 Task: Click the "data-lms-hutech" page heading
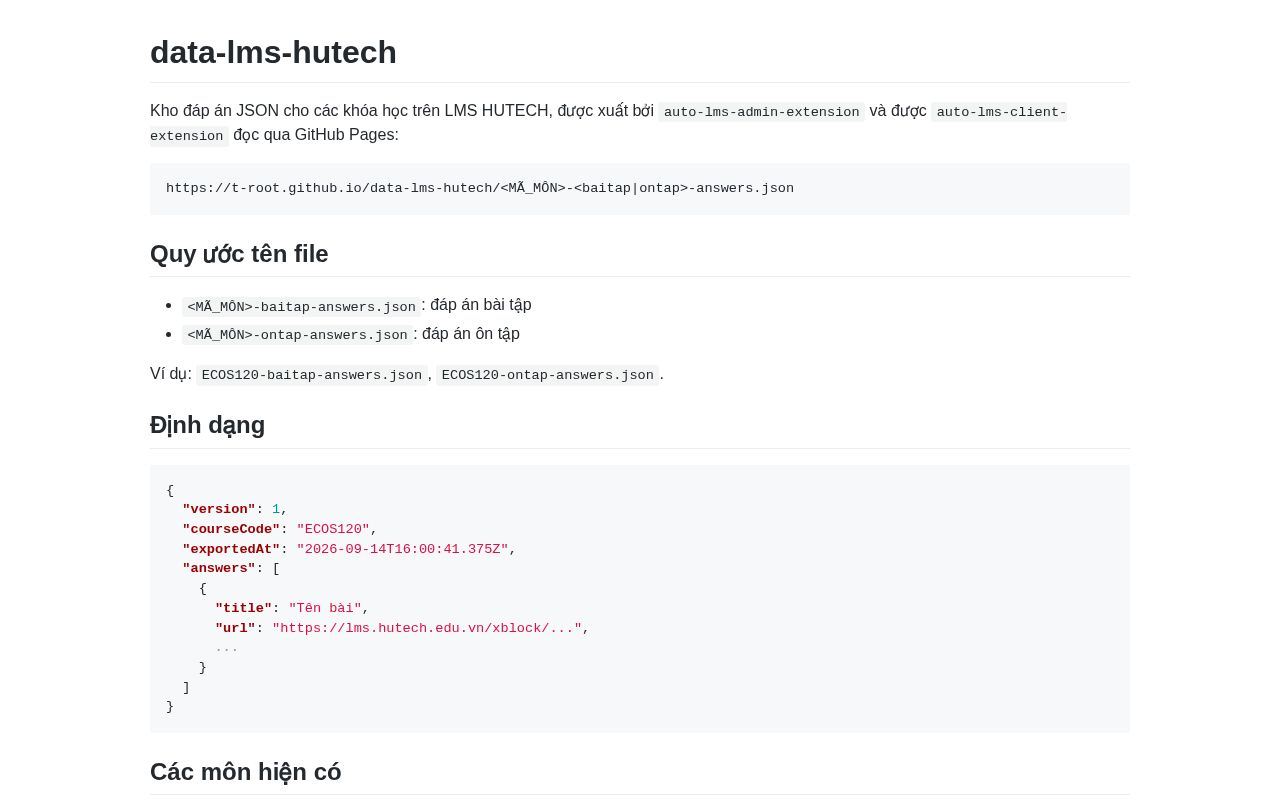coord(273,52)
